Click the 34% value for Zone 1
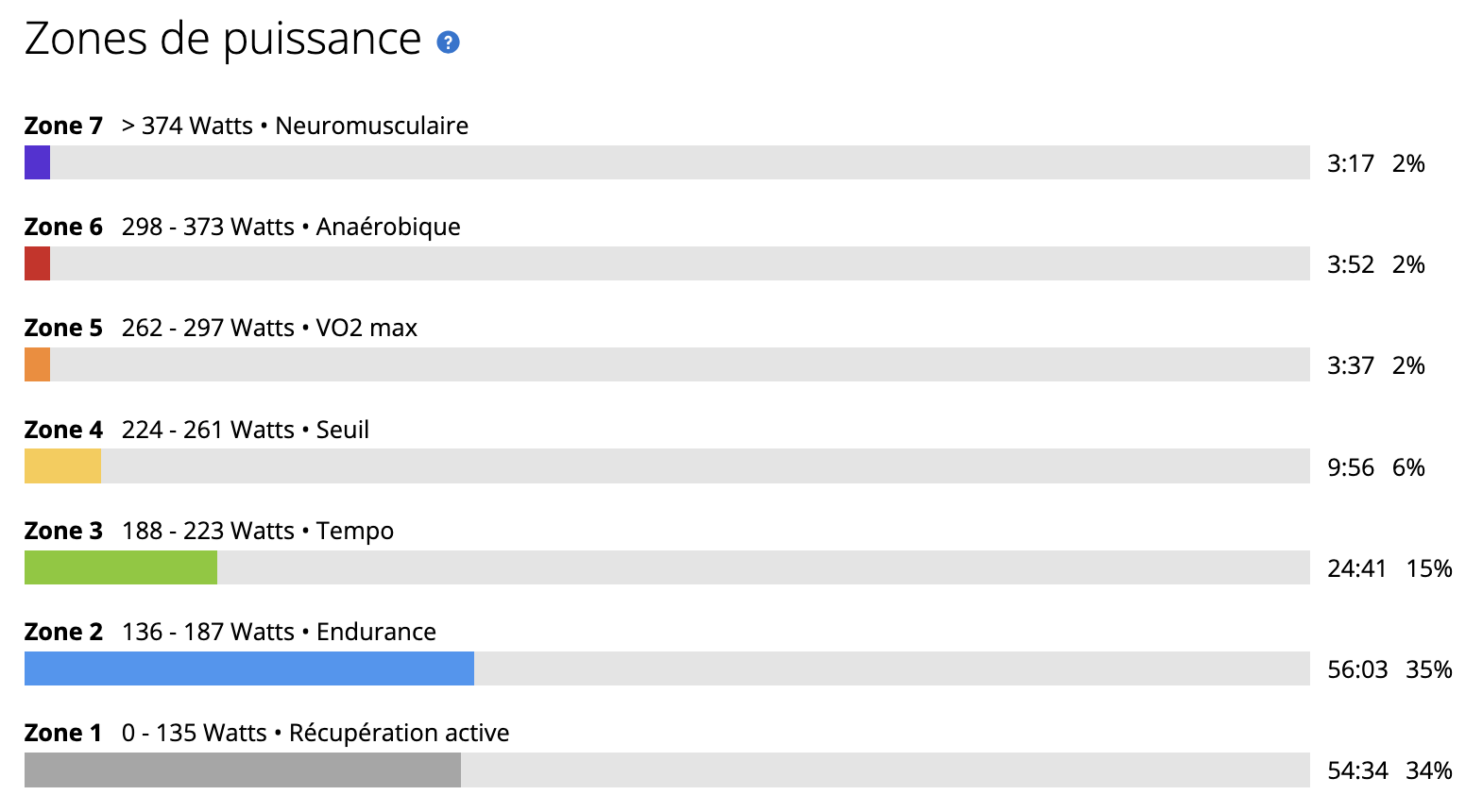1483x812 pixels. pos(1429,770)
